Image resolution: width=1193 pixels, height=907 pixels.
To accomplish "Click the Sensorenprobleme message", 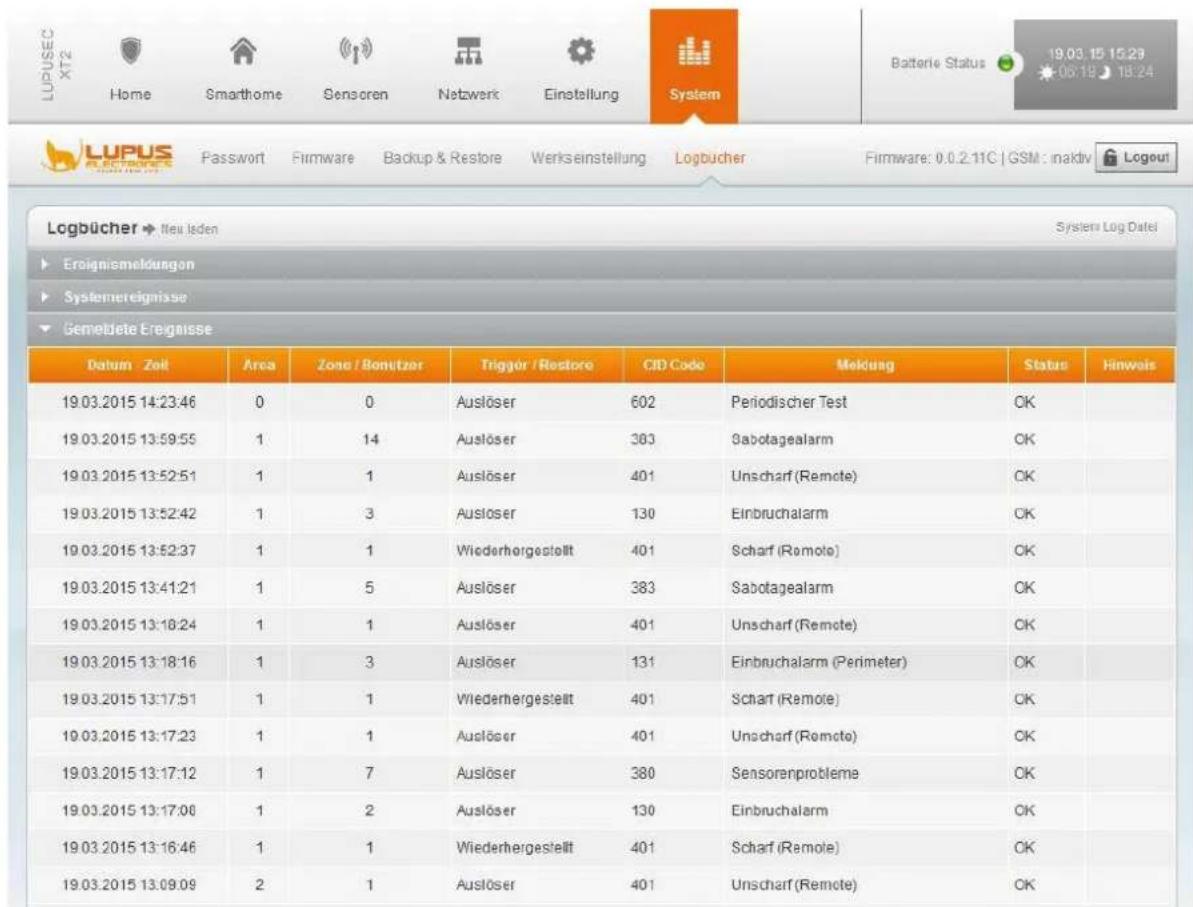I will (x=795, y=773).
